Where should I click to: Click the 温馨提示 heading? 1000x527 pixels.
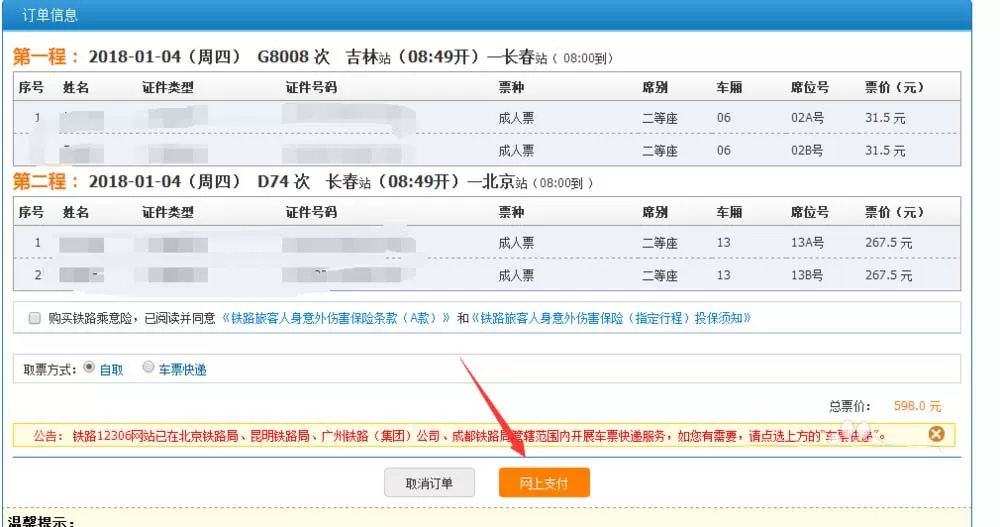pos(41,521)
